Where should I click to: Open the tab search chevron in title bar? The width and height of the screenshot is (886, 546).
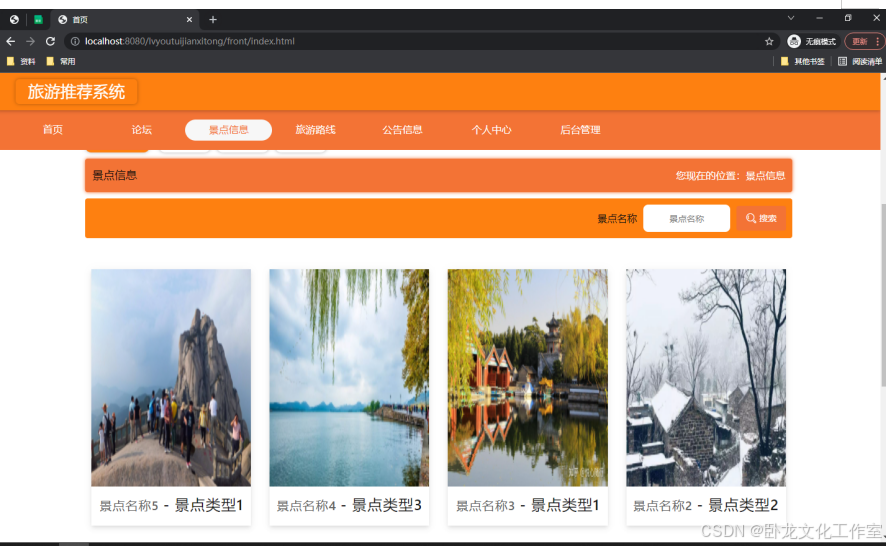(791, 18)
